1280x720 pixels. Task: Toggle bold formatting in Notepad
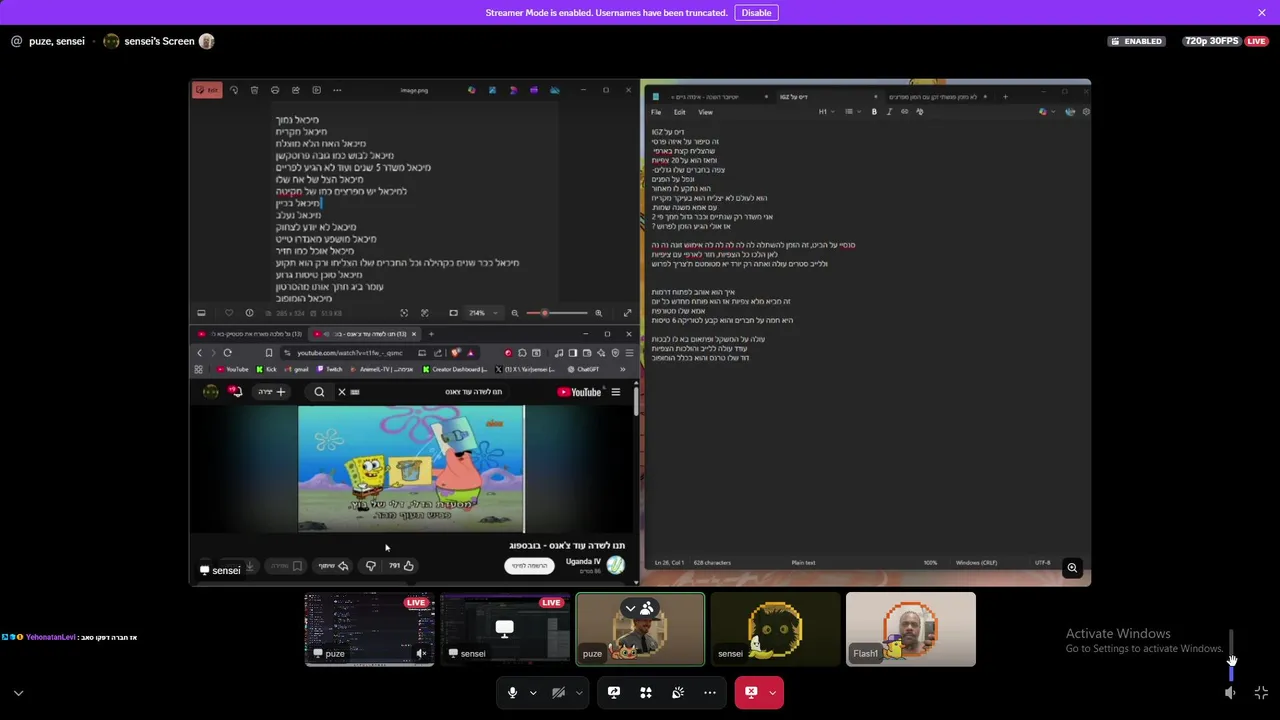click(874, 112)
